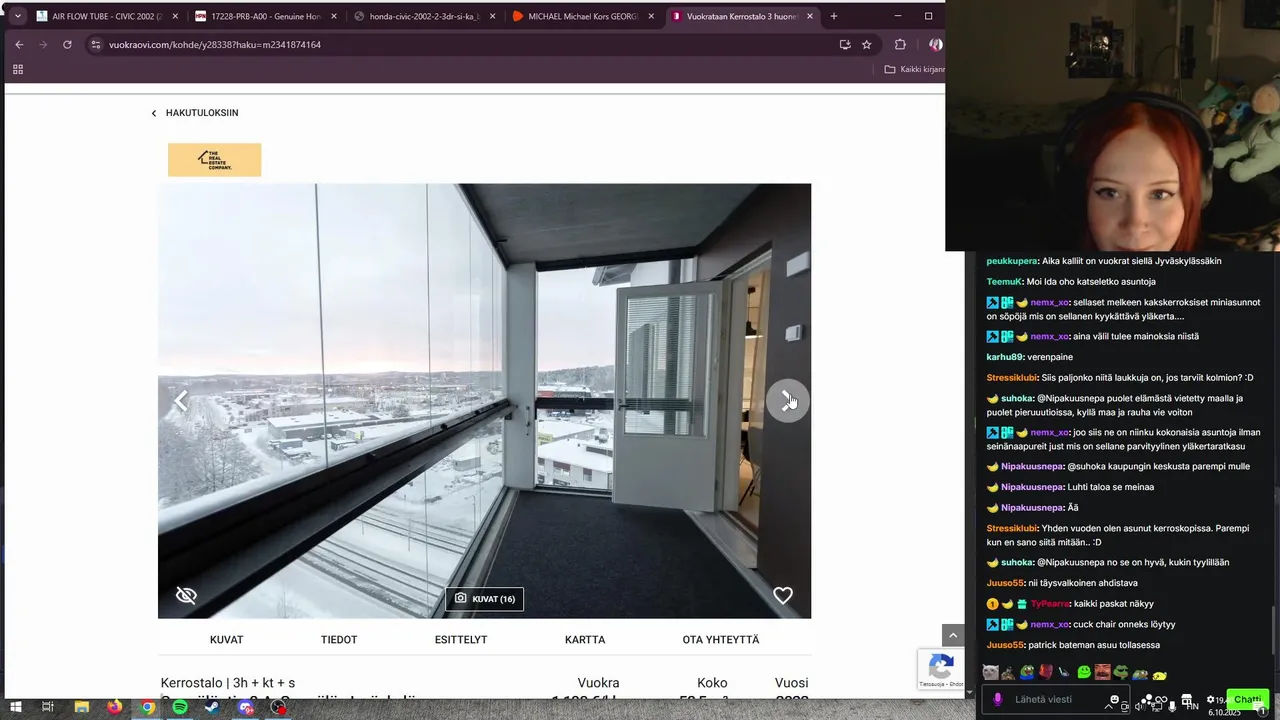Screen dimensions: 1280x720
Task: Open the KUVAT (16) photo gallery
Action: (485, 599)
